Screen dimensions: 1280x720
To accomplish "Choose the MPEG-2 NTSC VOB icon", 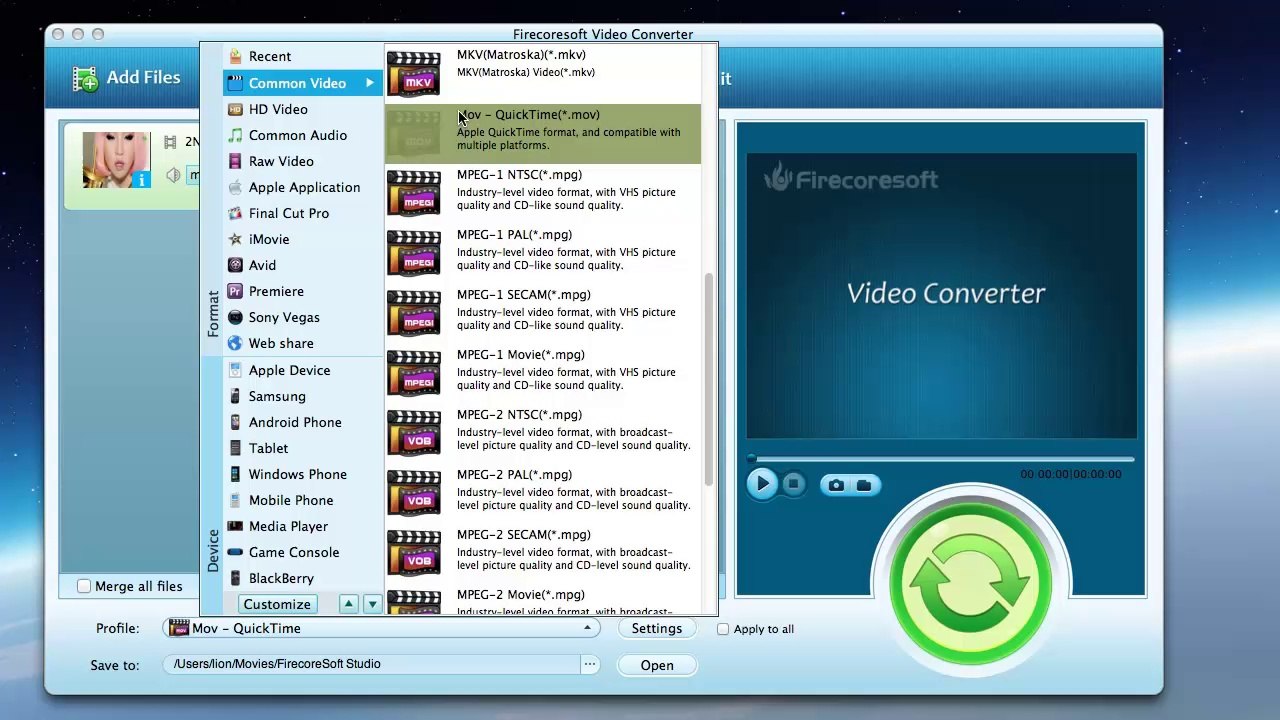I will 413,434.
